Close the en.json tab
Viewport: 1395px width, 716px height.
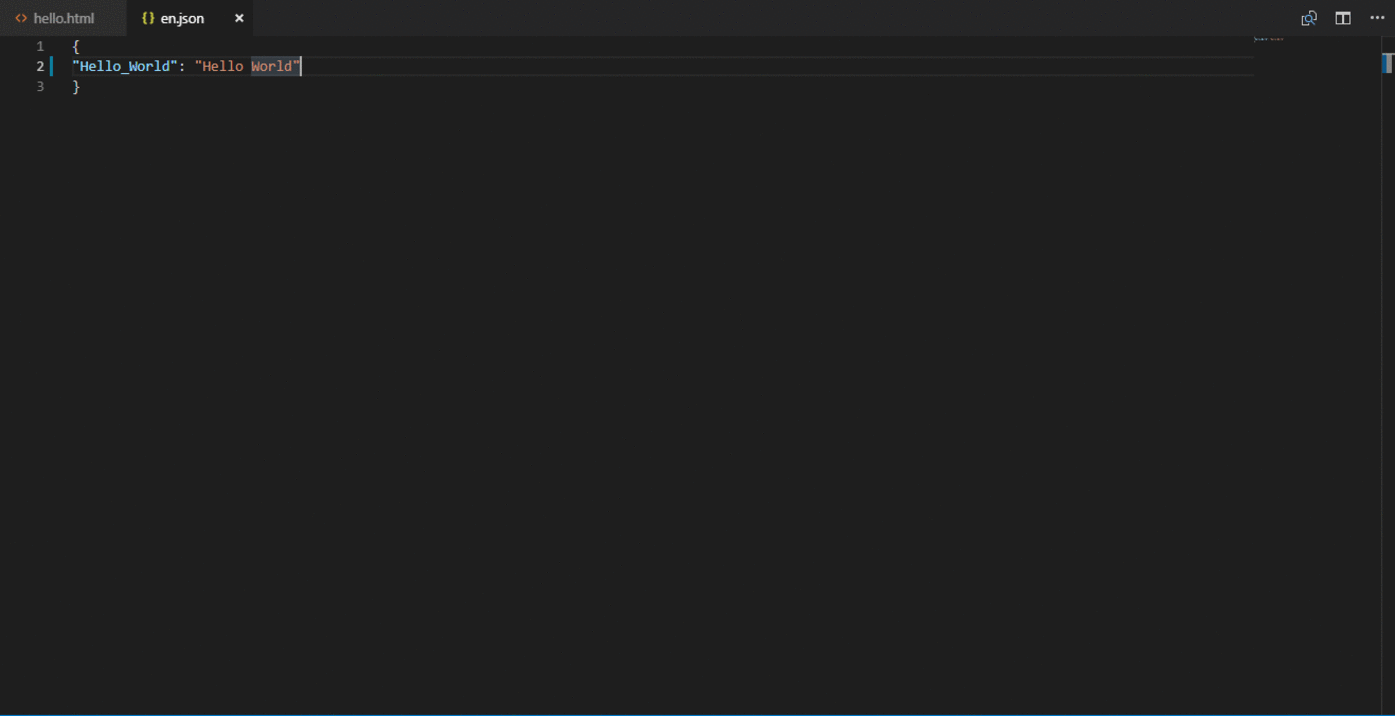coord(239,18)
